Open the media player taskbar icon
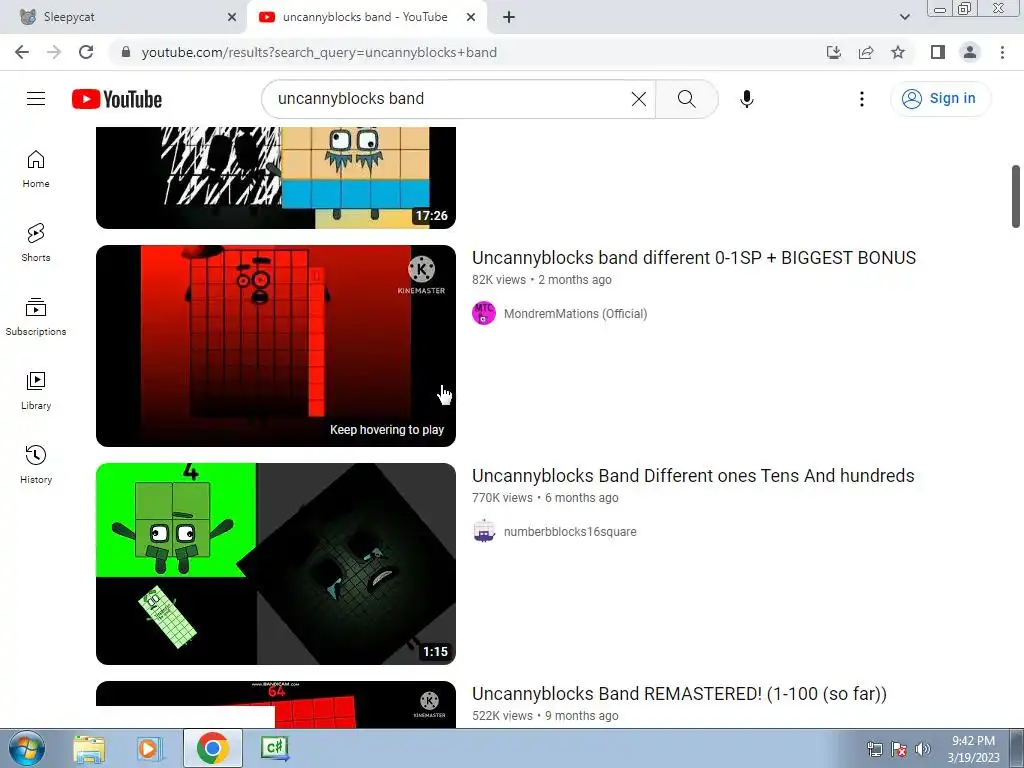 (150, 748)
